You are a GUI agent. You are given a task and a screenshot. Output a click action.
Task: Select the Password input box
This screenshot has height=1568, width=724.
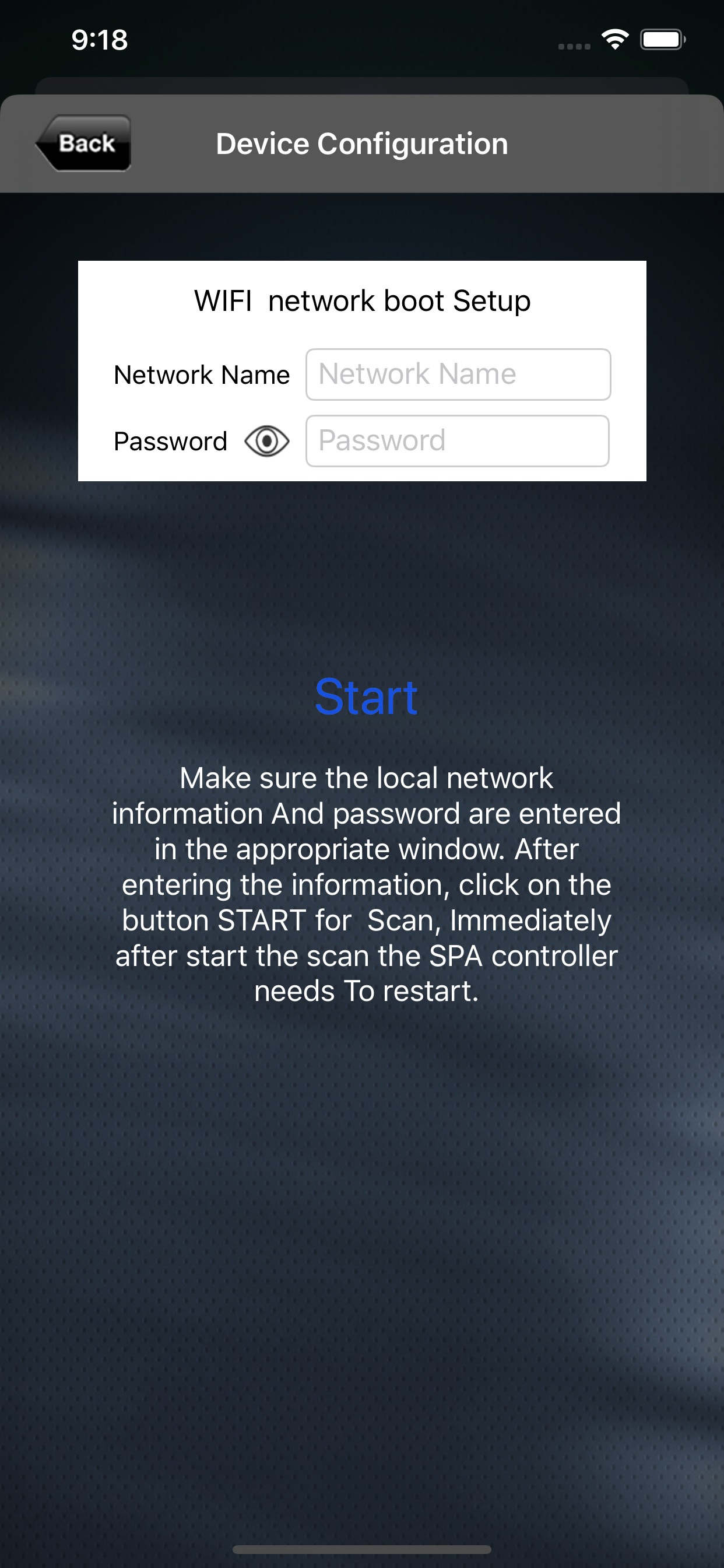(x=458, y=440)
